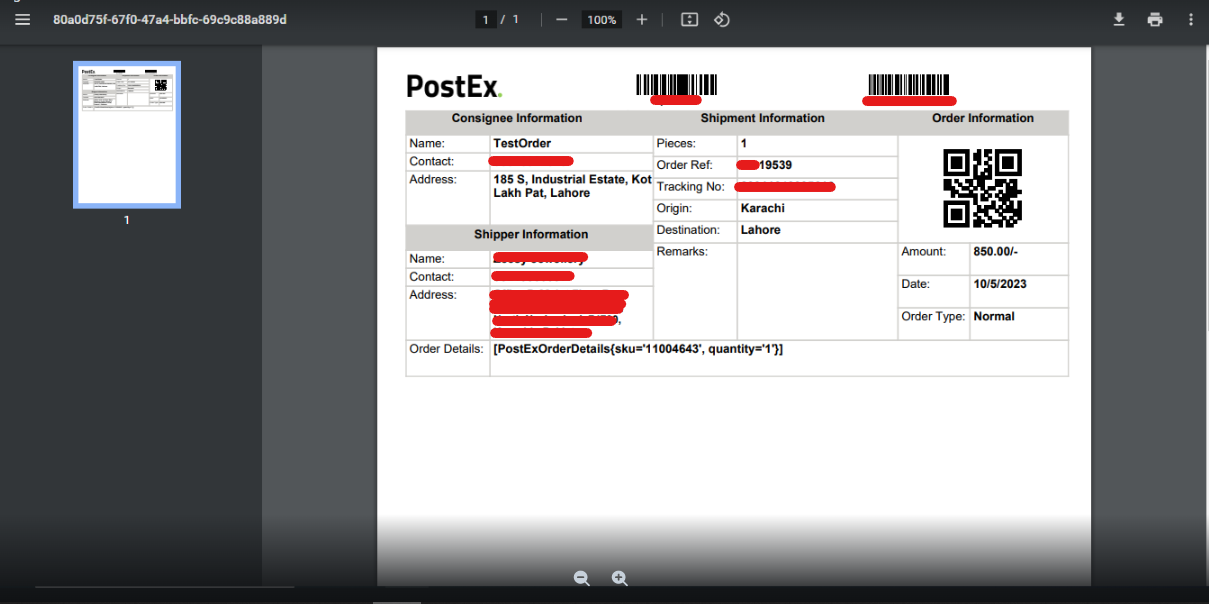
Task: Click the TestOrder consignee name
Action: point(522,144)
